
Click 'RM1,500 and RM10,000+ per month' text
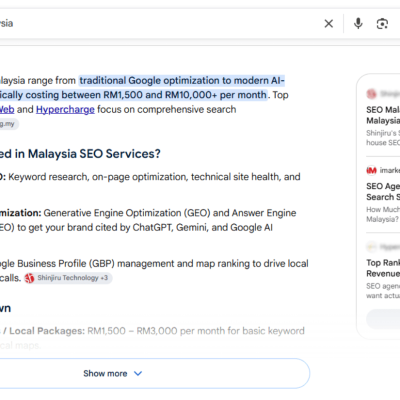(185, 95)
